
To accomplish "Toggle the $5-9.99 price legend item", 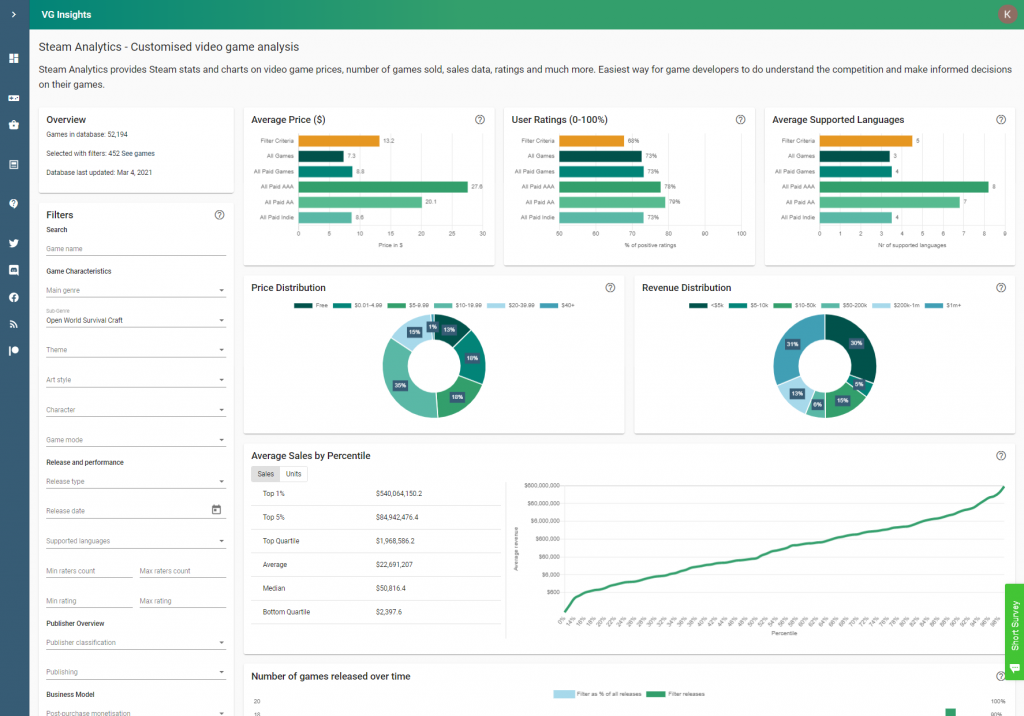I will [x=408, y=305].
